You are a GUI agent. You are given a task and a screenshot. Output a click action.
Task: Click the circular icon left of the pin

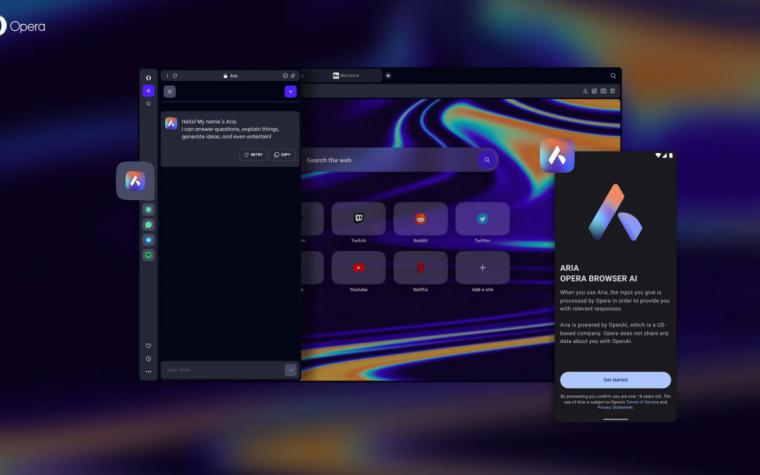285,76
